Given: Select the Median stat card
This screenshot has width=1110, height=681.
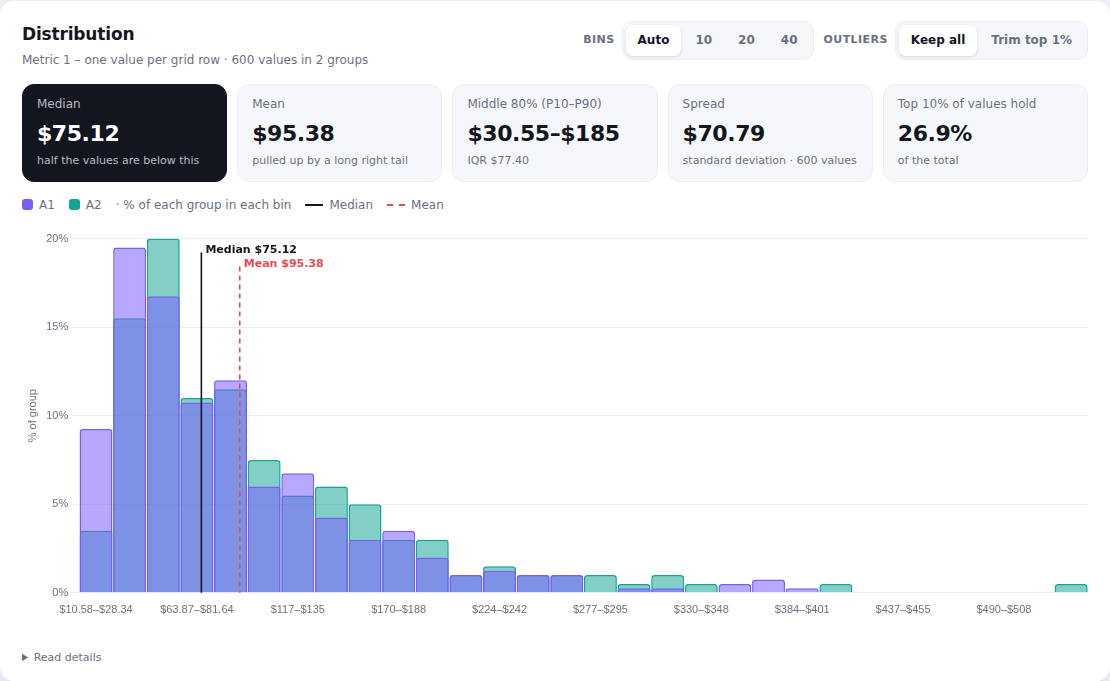Looking at the screenshot, I should (125, 133).
